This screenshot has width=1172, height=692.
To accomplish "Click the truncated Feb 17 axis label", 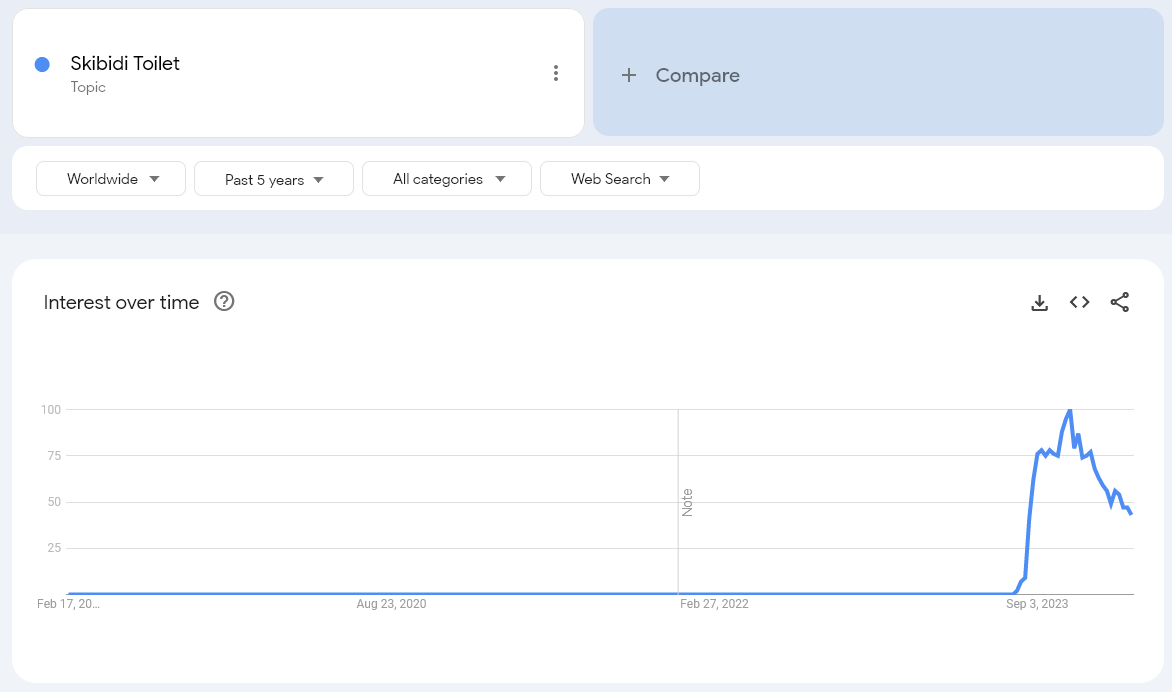I will [68, 604].
